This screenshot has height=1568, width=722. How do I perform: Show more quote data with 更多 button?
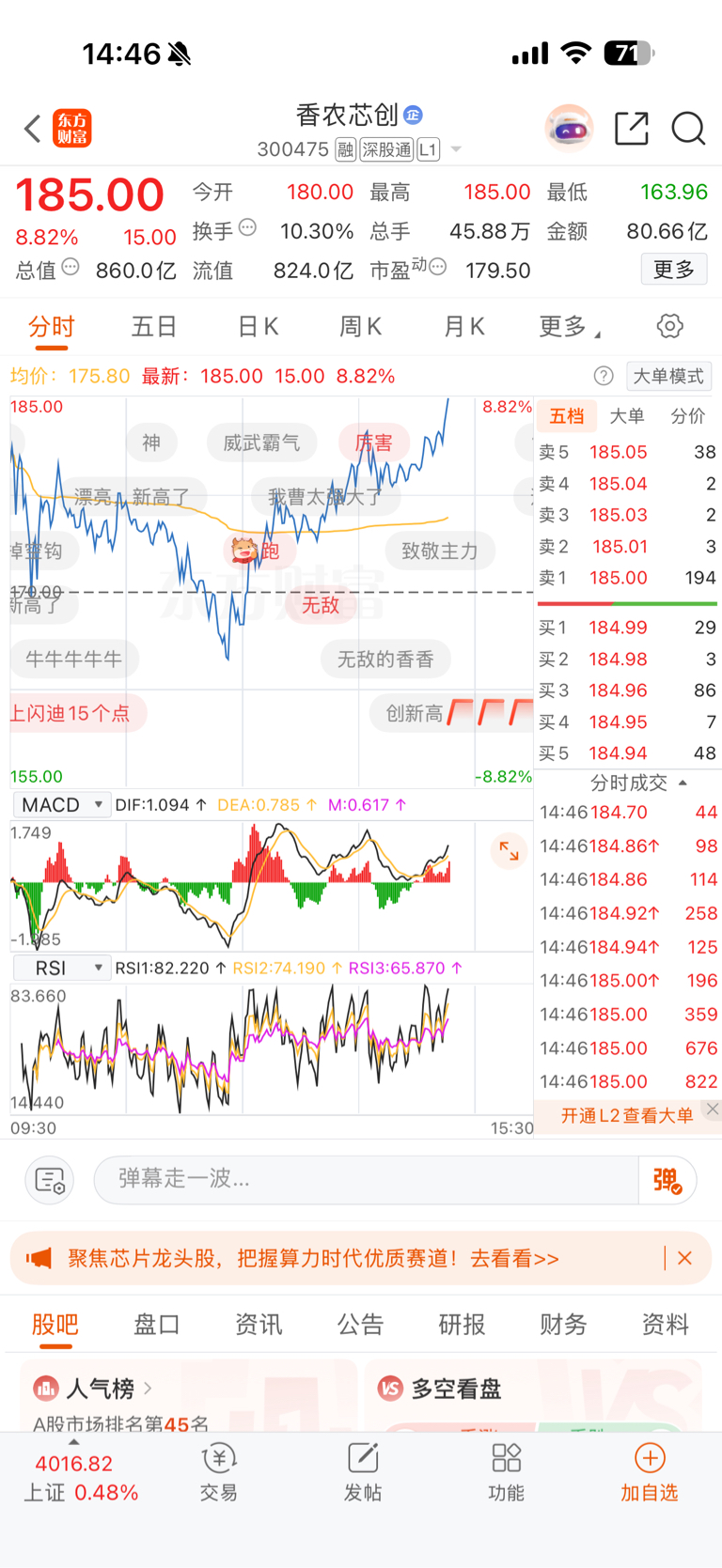675,270
